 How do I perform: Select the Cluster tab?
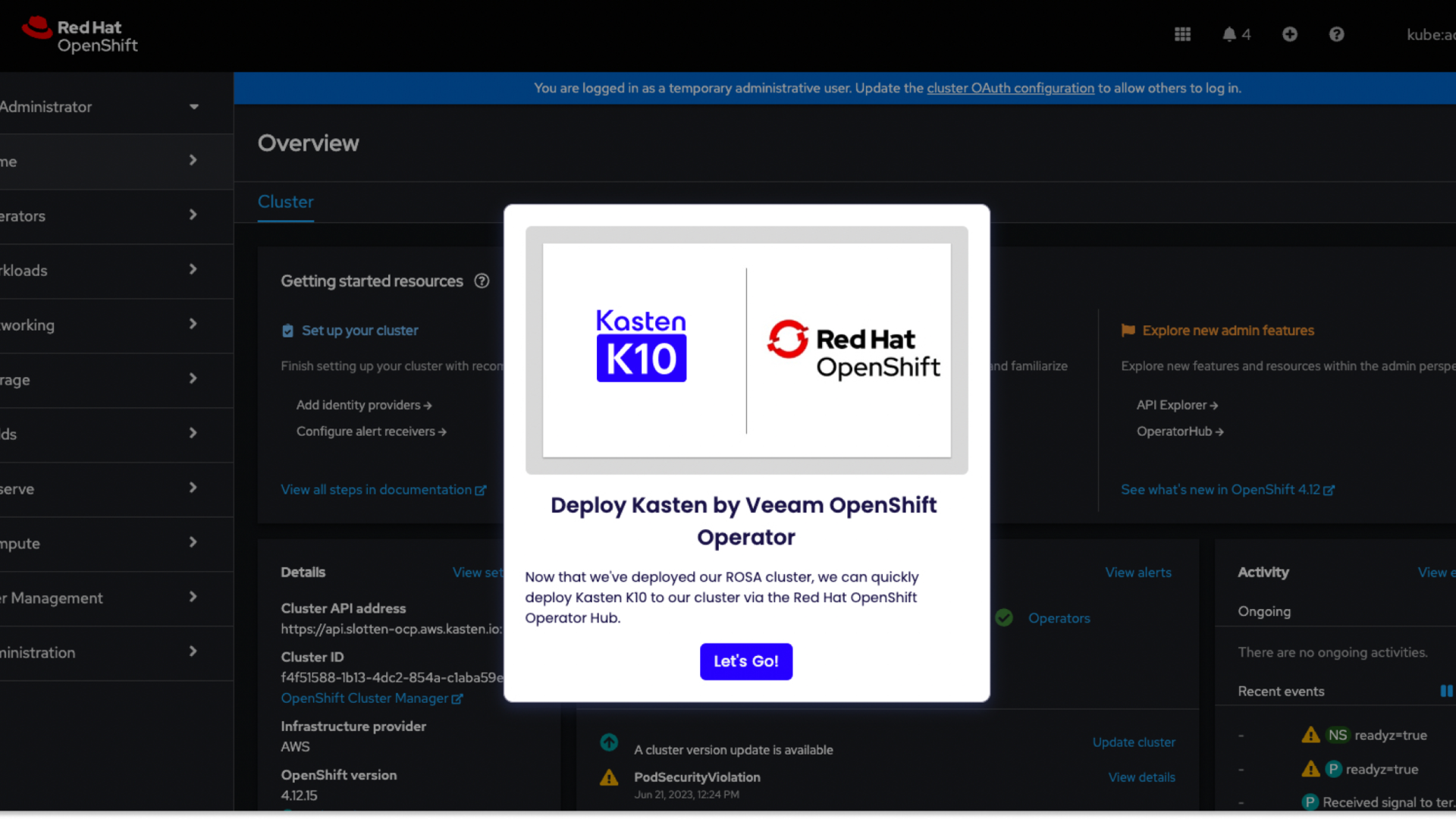[286, 202]
